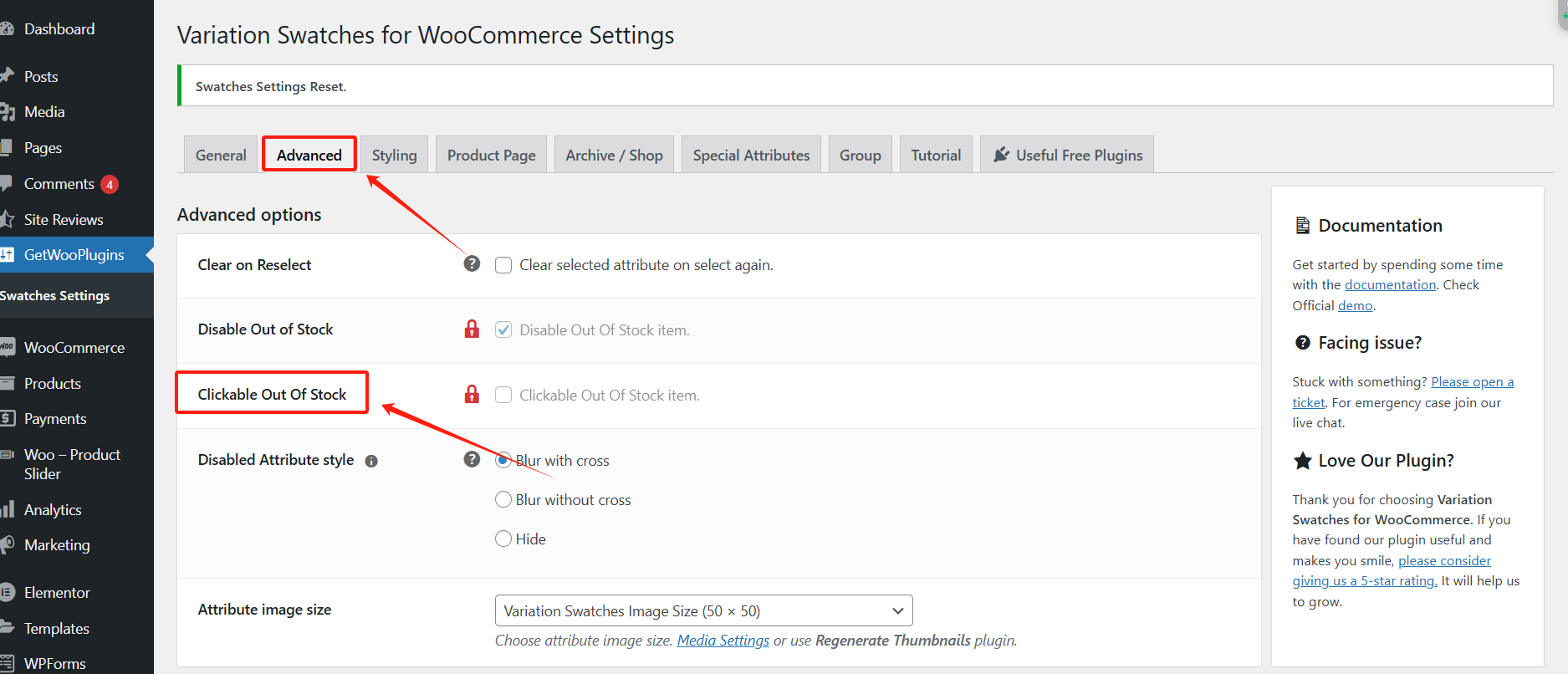The height and width of the screenshot is (674, 1568).
Task: Open the Media Settings link
Action: (723, 641)
